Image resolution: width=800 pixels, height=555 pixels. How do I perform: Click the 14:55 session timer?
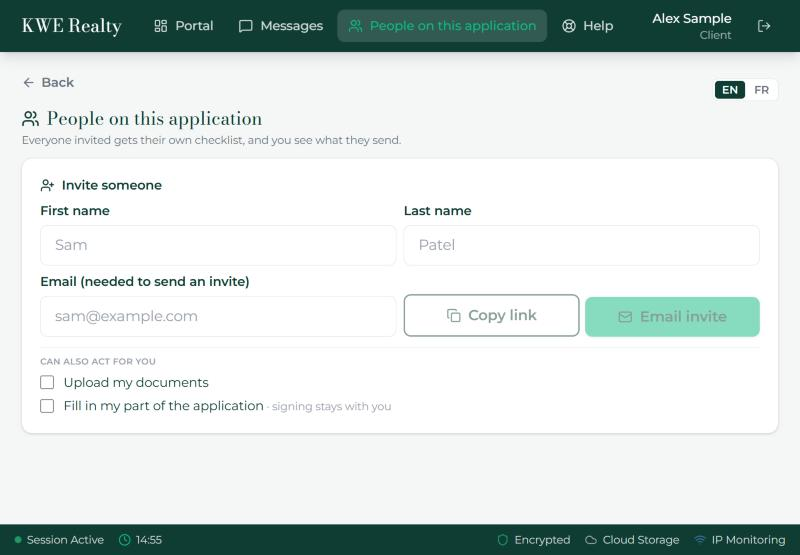149,540
